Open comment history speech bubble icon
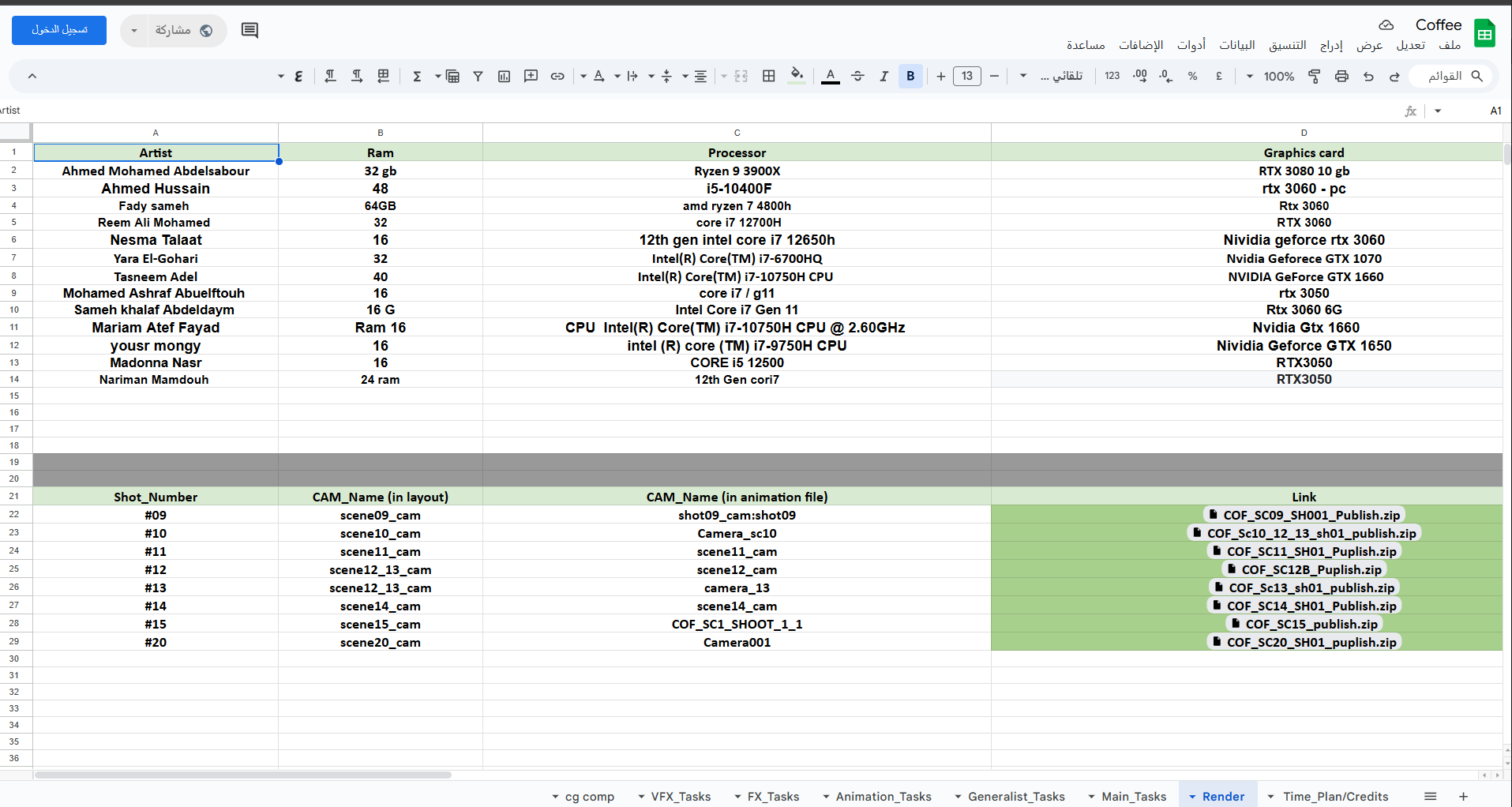1512x807 pixels. coord(249,31)
